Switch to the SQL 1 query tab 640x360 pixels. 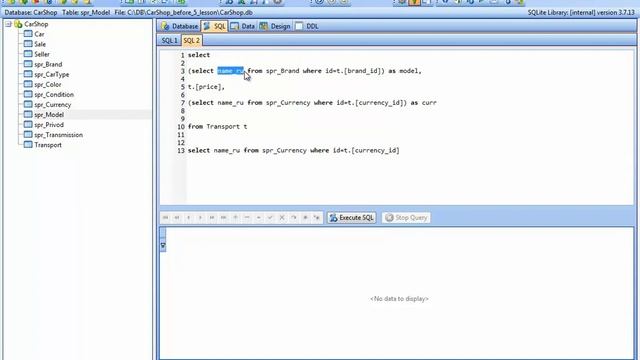click(x=169, y=40)
